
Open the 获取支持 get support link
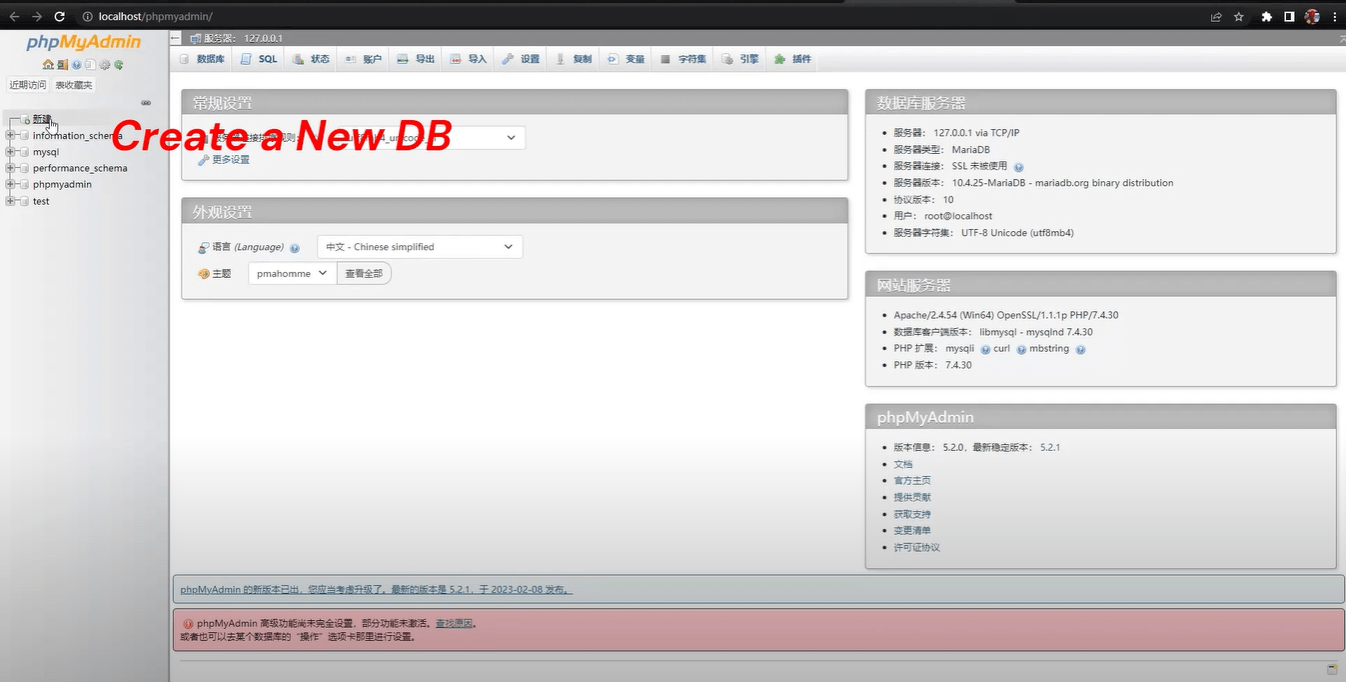click(912, 514)
